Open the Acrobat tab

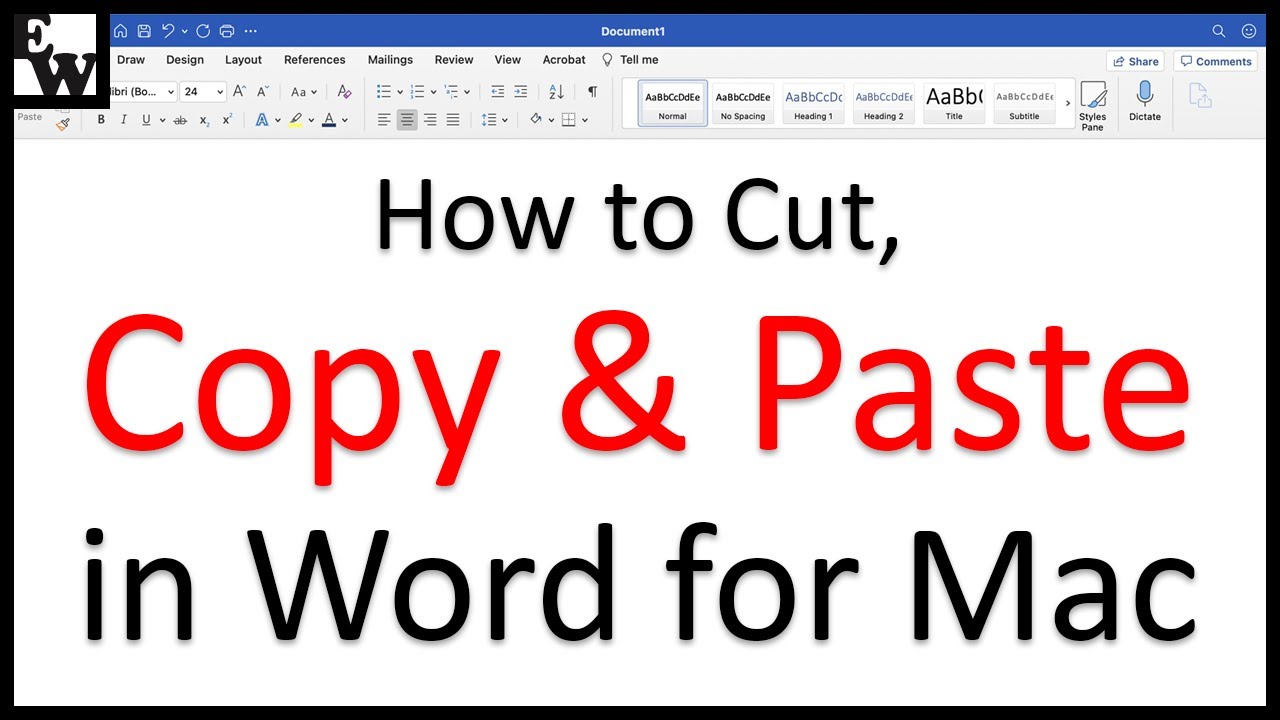click(x=564, y=60)
